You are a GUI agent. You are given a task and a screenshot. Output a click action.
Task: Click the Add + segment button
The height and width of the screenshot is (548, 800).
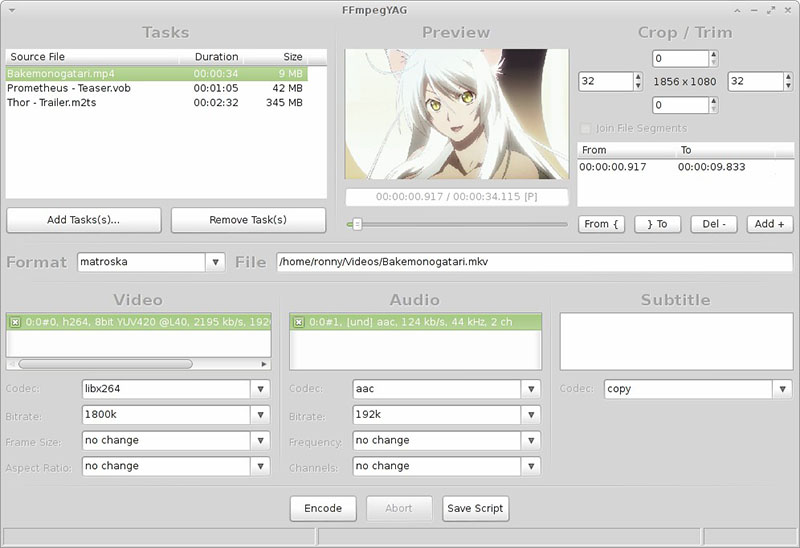[x=770, y=224]
